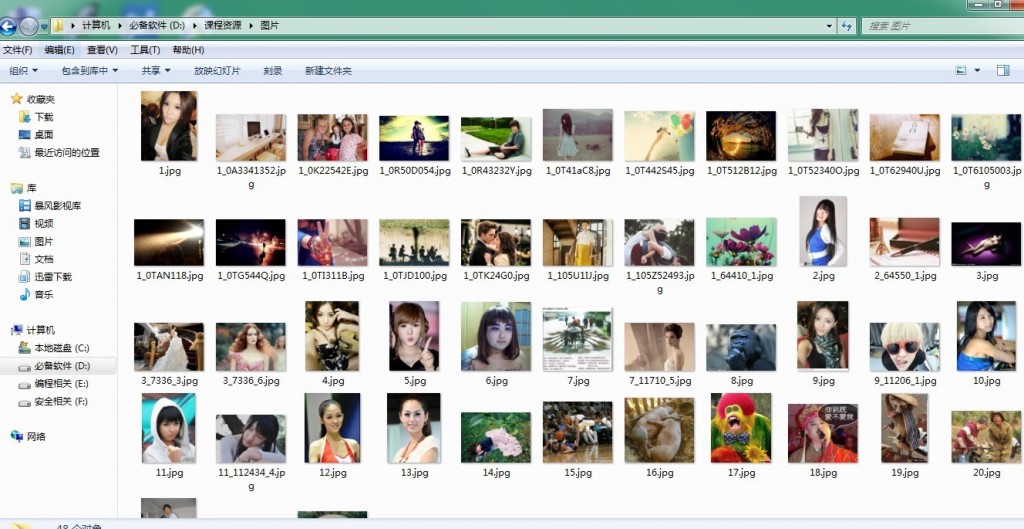Screen dimensions: 1024x529
Task: Select thumbnail of 1_0R50D054.jpg
Action: click(414, 138)
